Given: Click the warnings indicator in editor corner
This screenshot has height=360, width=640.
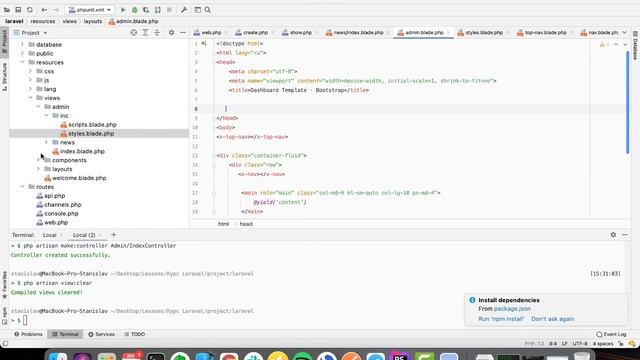Looking at the screenshot, I should click(604, 44).
